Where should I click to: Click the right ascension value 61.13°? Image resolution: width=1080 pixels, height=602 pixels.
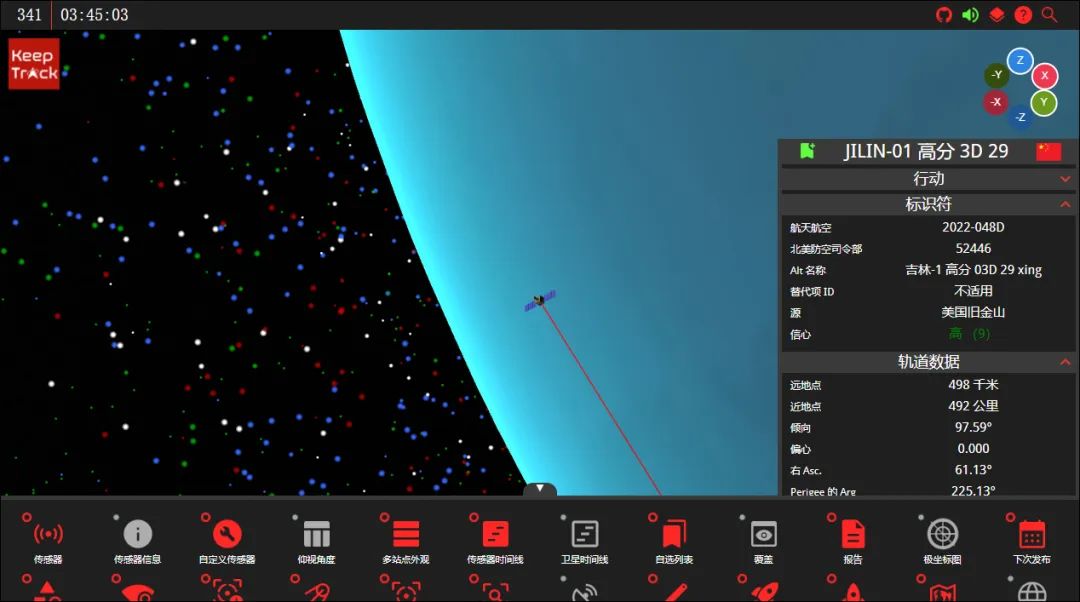(x=973, y=470)
